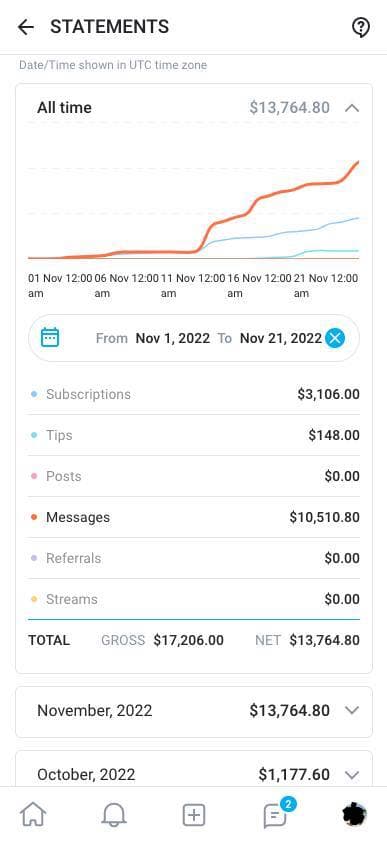Expand the November, 2022 statement
The image size is (387, 842).
pyautogui.click(x=194, y=711)
